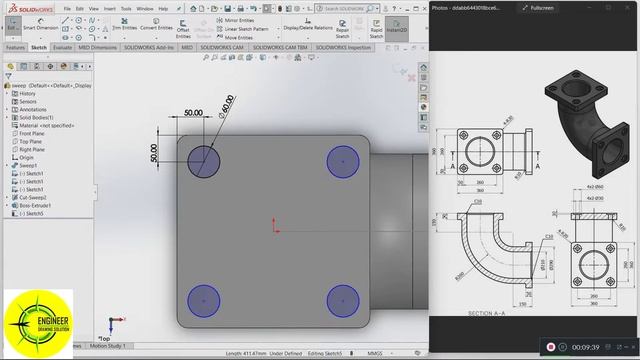
Task: Choose the Trim Entities tool
Action: point(124,24)
